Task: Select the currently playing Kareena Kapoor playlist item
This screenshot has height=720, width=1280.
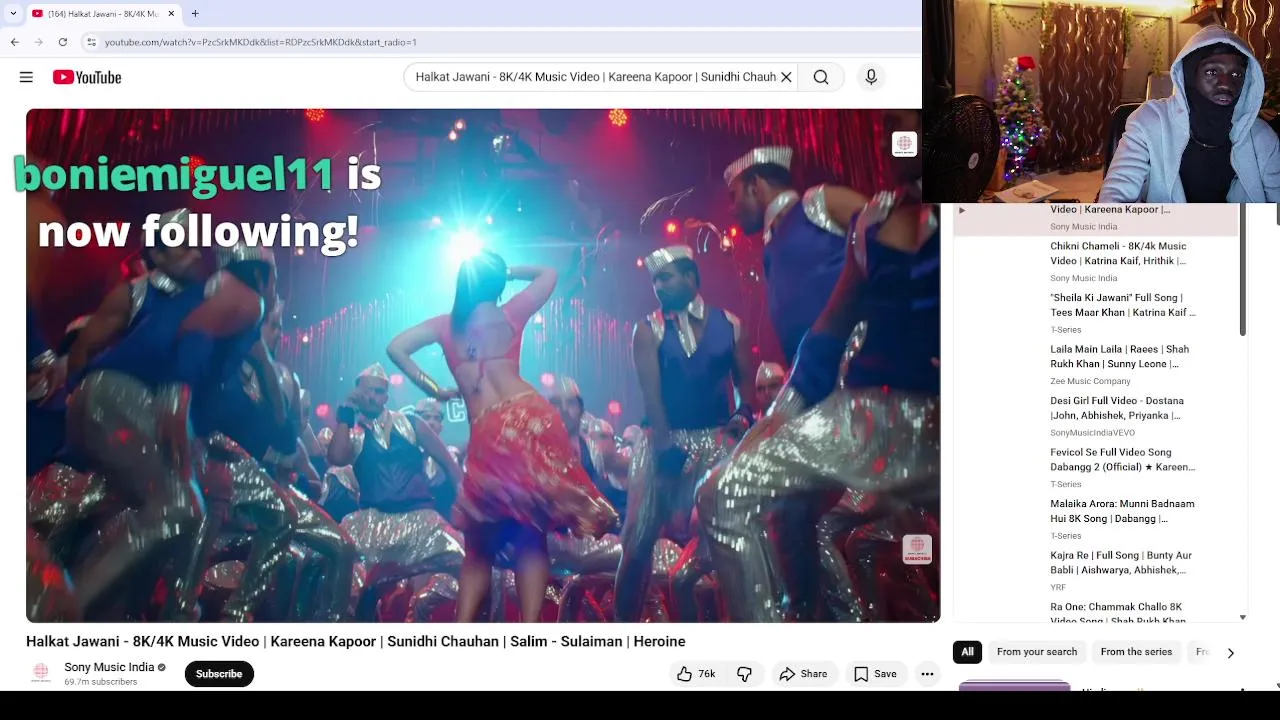Action: point(1096,219)
